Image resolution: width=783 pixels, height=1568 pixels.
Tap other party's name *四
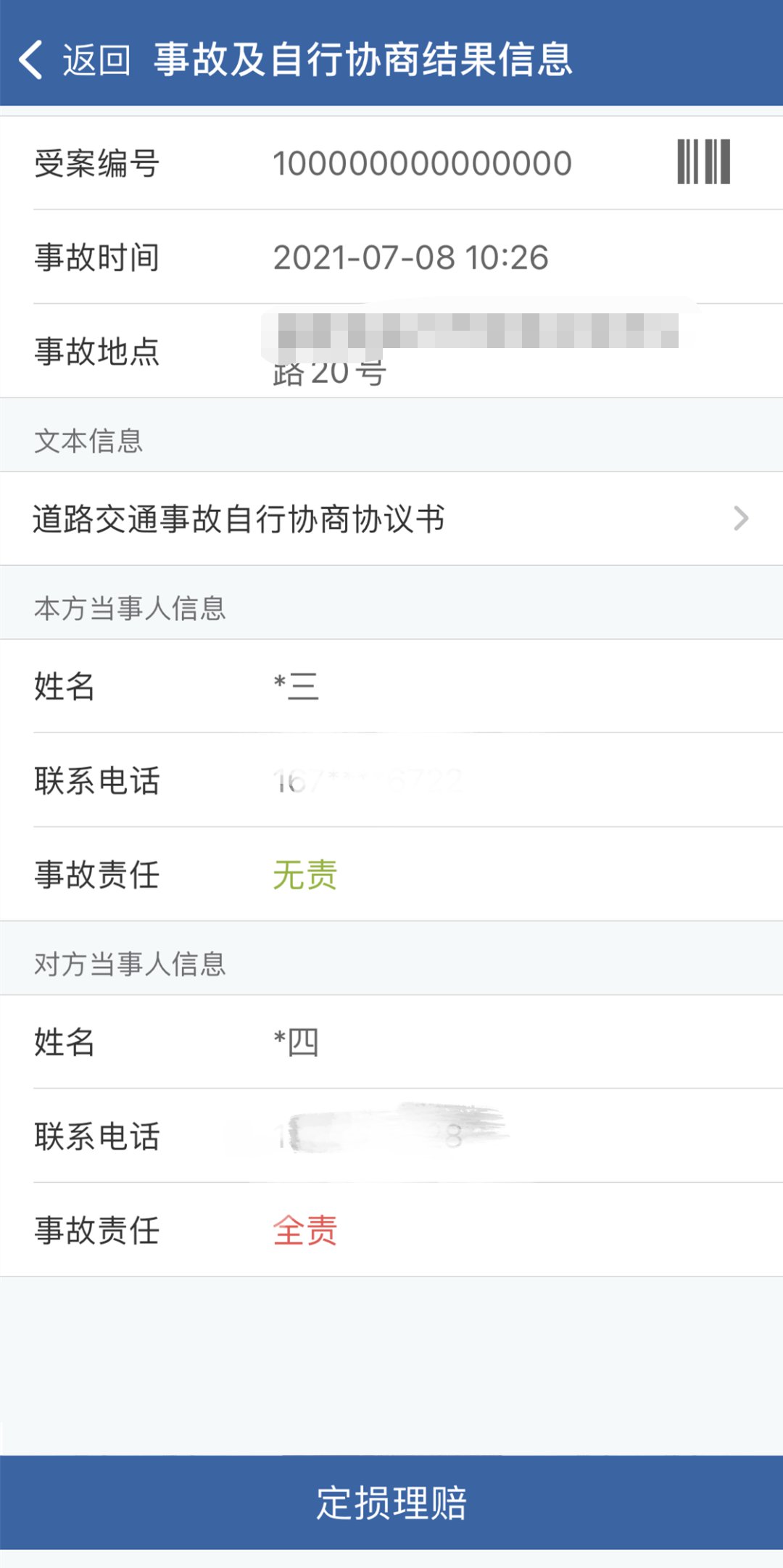tap(297, 1042)
